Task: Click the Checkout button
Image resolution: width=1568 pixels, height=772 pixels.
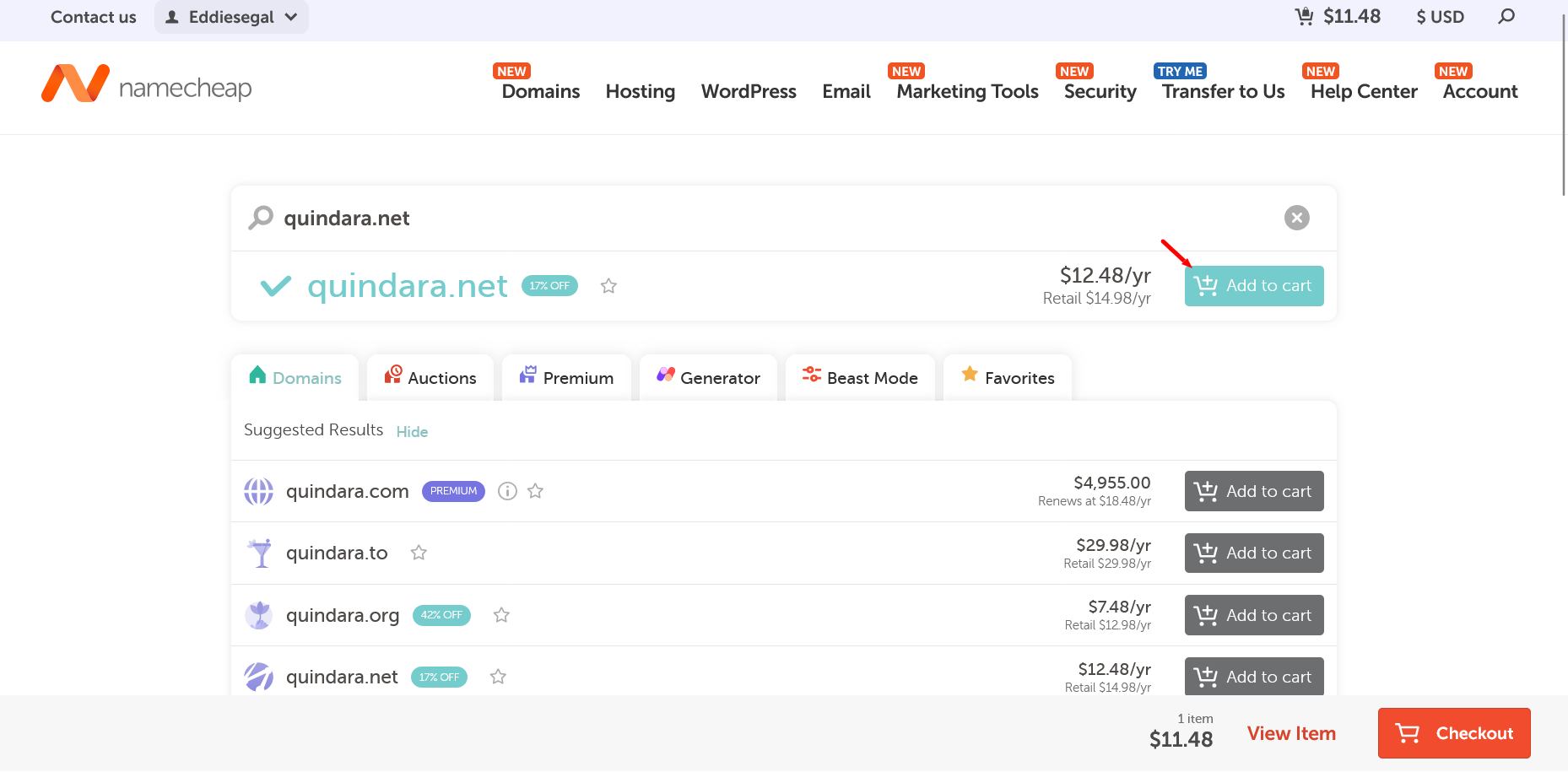Action: (1454, 733)
